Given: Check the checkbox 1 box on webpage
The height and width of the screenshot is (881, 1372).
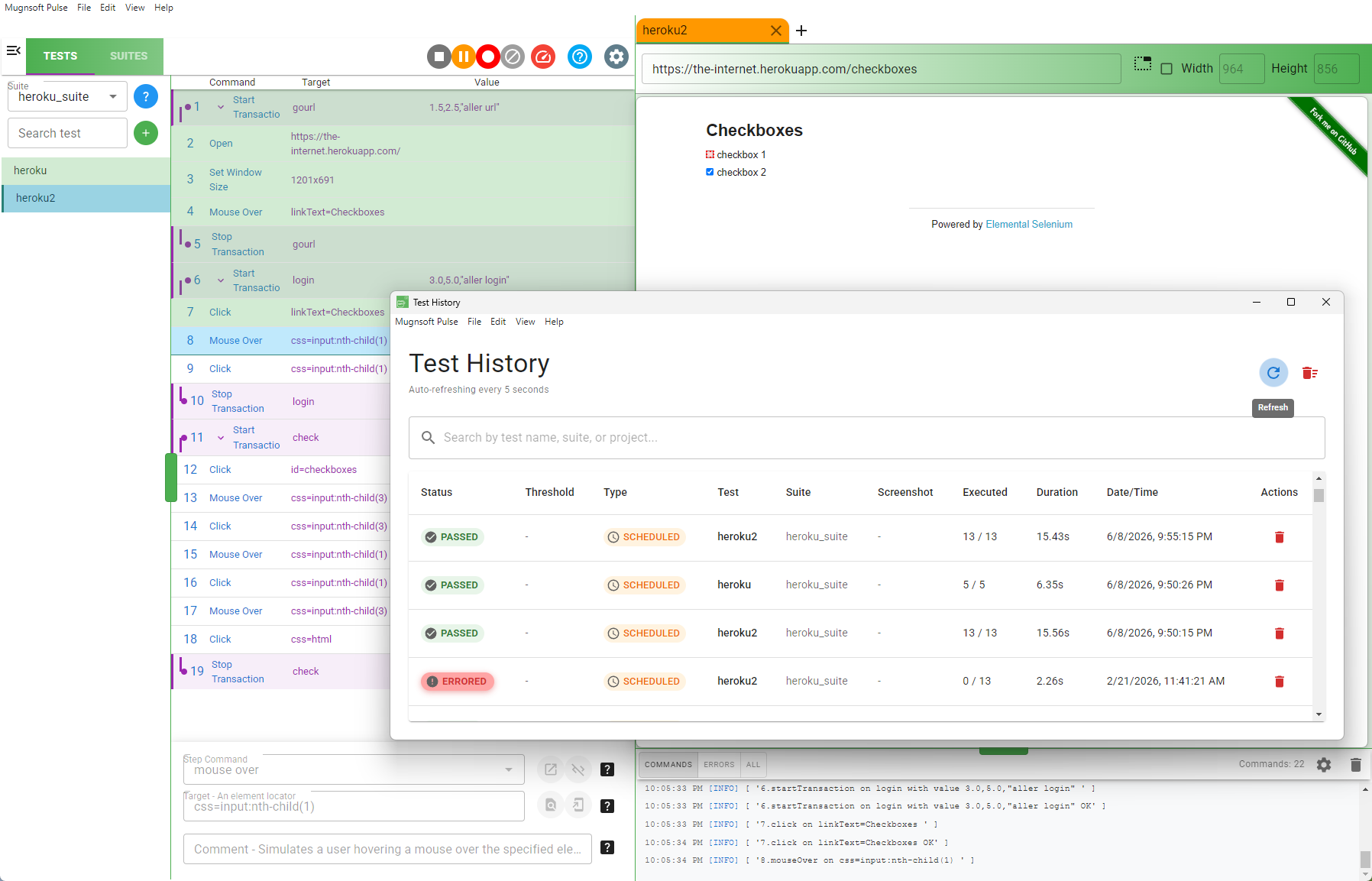Looking at the screenshot, I should tap(710, 154).
